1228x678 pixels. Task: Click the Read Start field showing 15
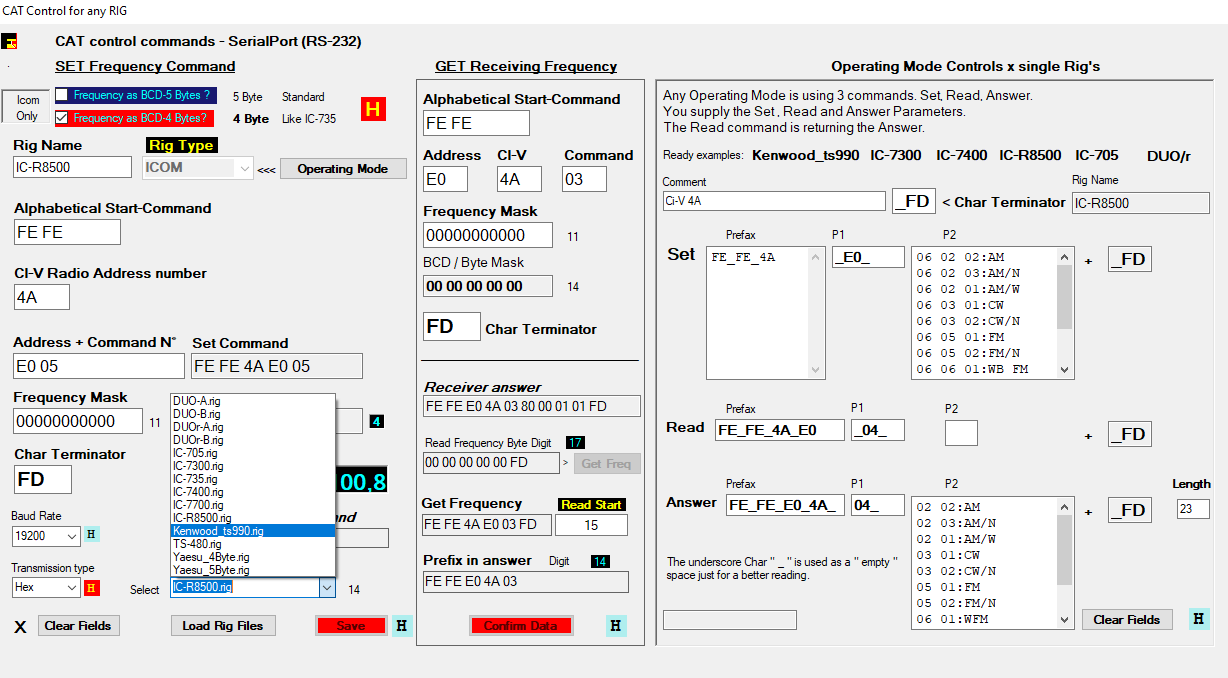point(591,525)
